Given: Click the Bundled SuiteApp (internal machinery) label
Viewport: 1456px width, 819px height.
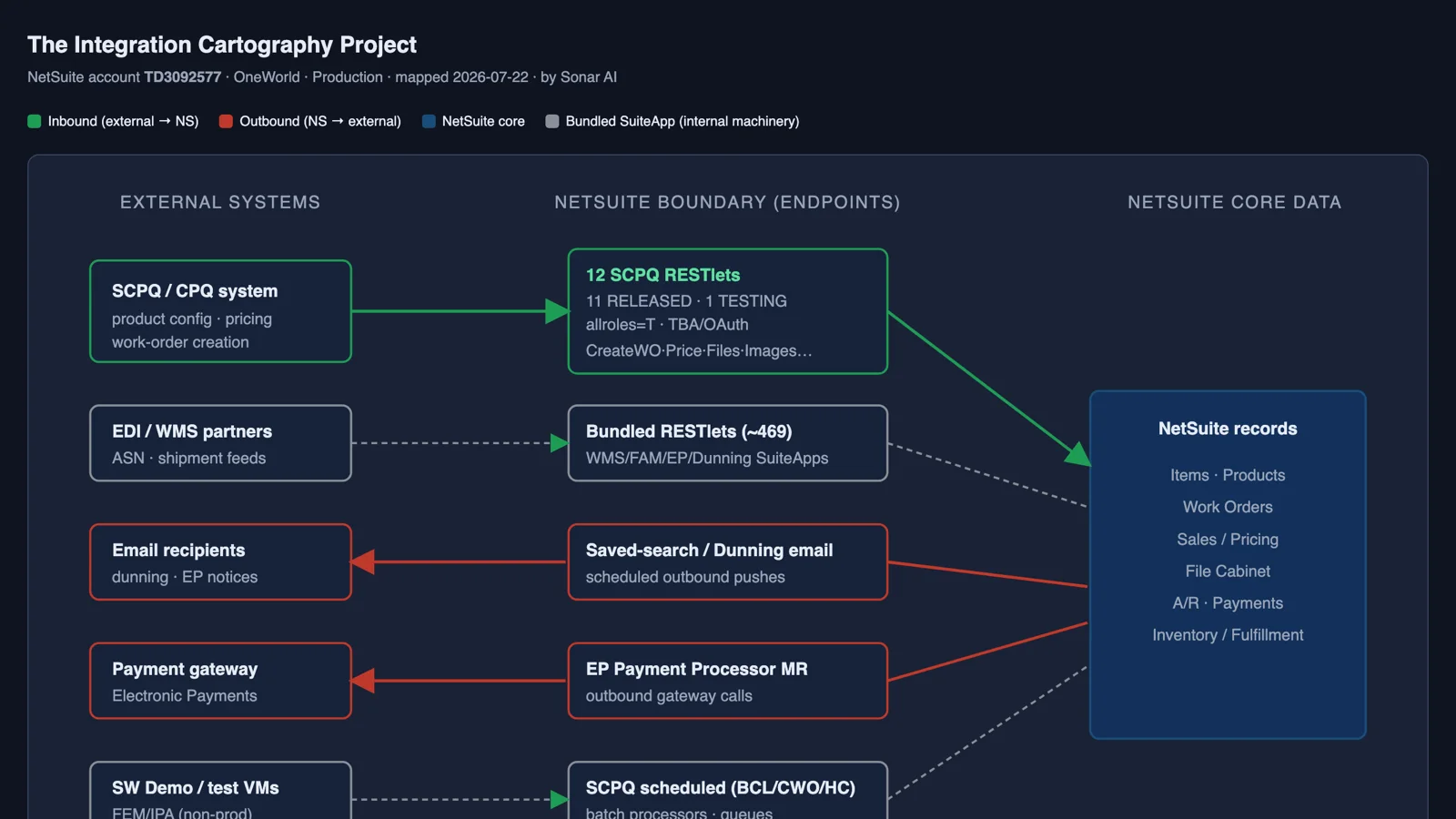Looking at the screenshot, I should point(682,121).
